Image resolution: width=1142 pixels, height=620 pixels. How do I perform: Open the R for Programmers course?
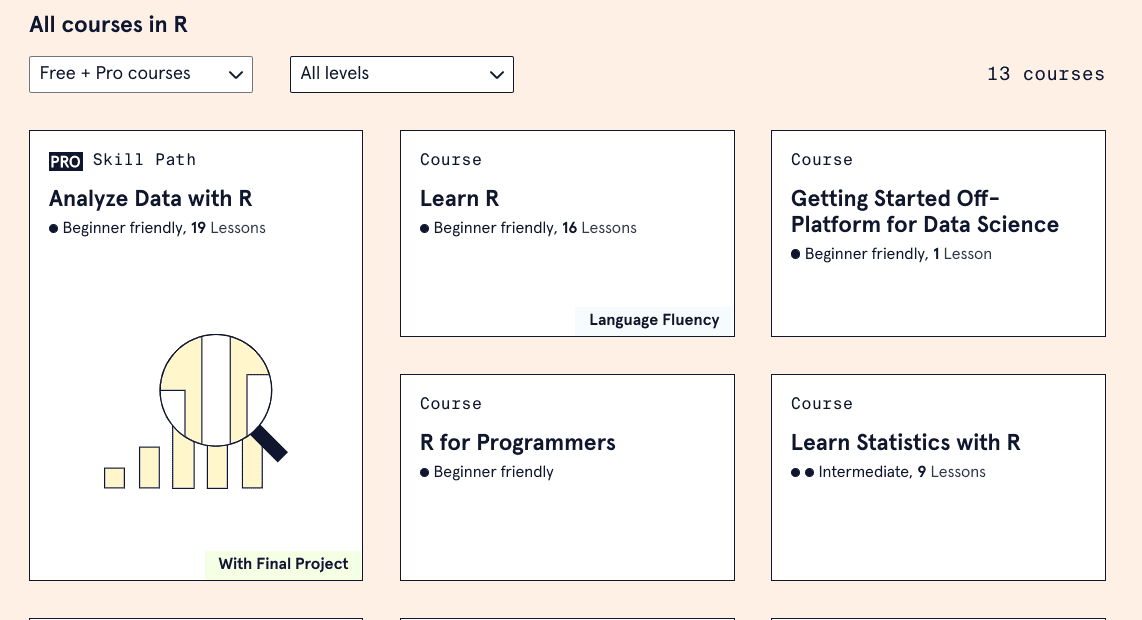[x=517, y=443]
